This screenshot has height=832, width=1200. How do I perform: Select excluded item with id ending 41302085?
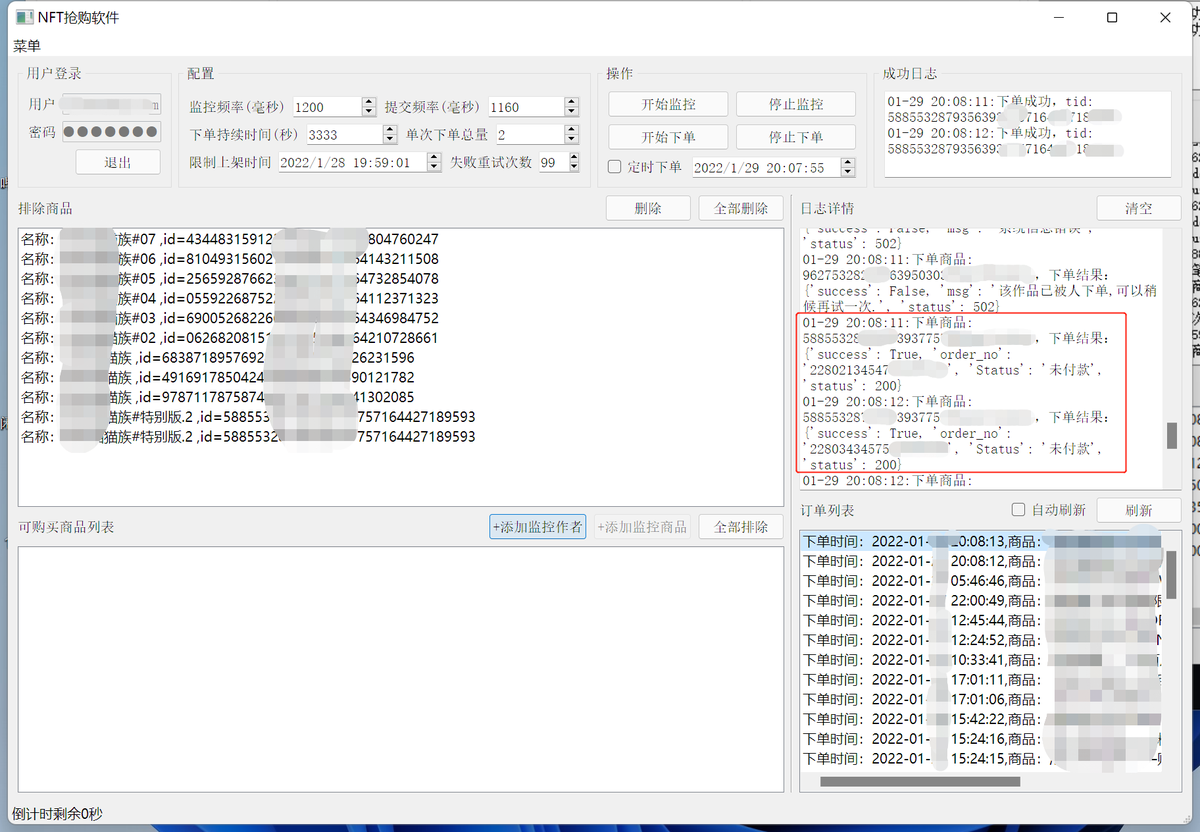[400, 397]
